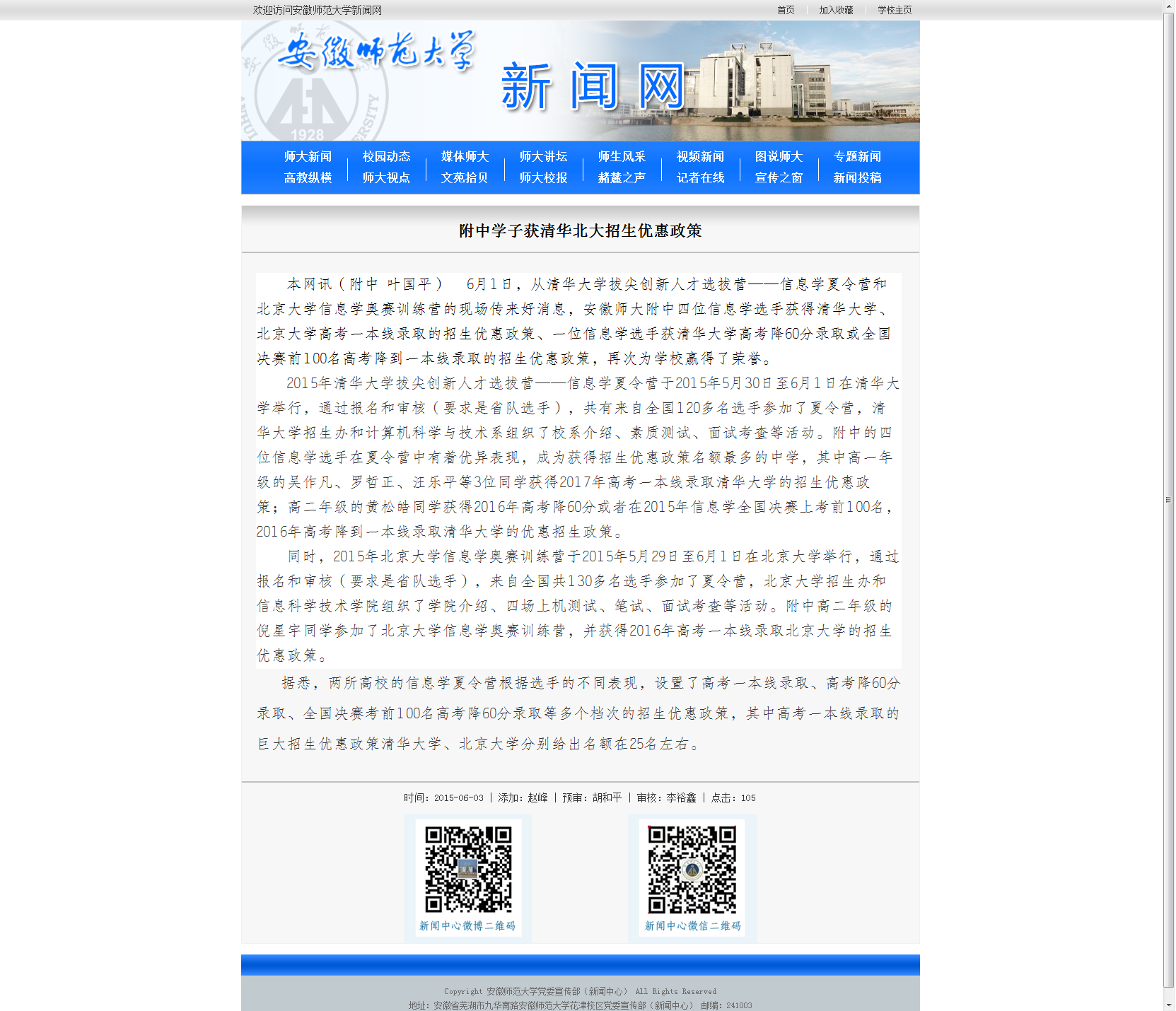The height and width of the screenshot is (1011, 1176).
Task: Open 媒体师大 navigation entry
Action: point(465,157)
